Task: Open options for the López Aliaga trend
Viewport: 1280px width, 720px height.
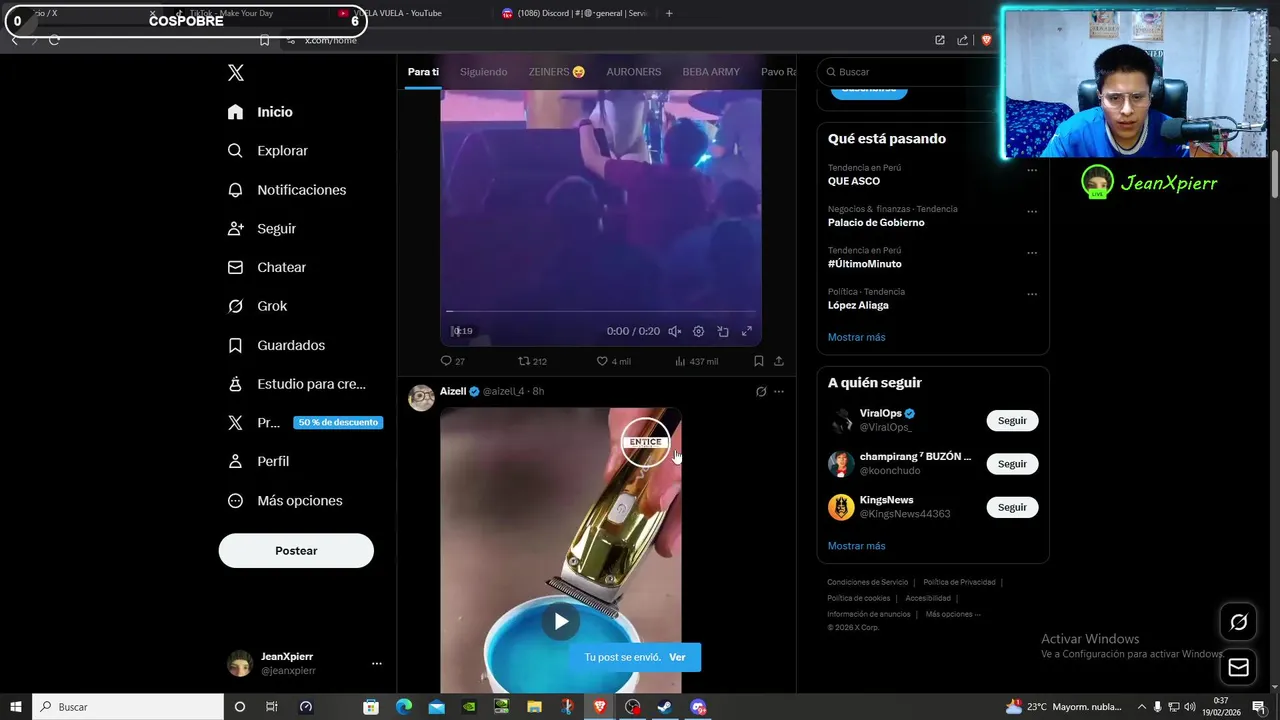Action: point(1032,295)
